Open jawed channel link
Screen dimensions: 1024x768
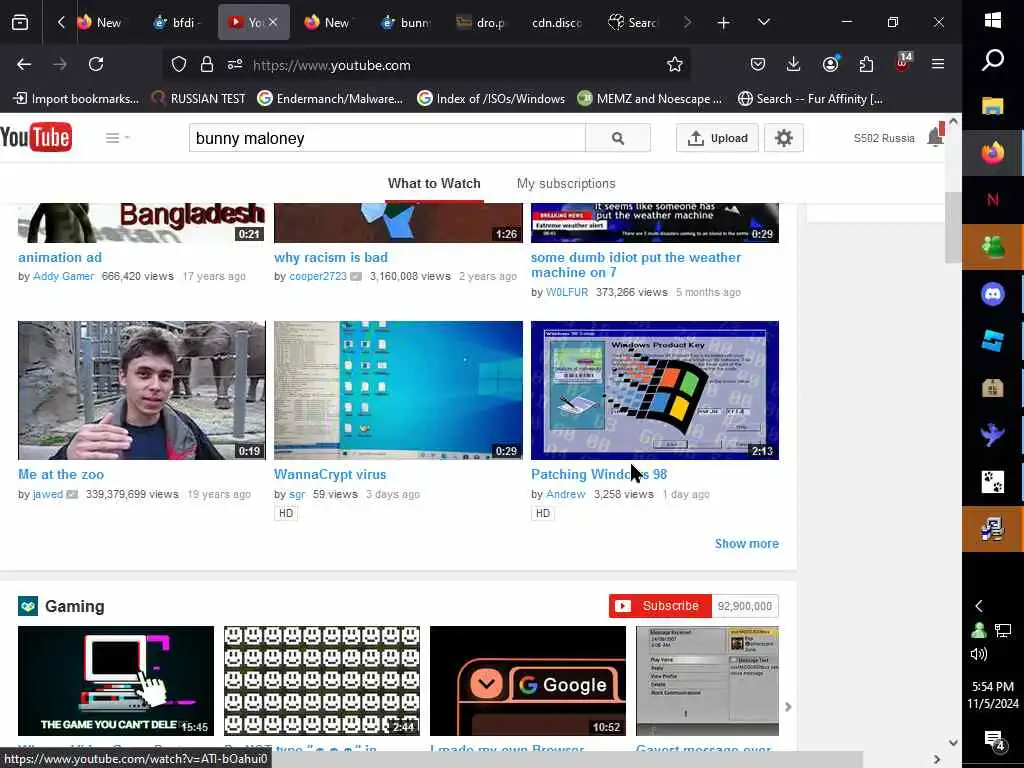pos(48,494)
